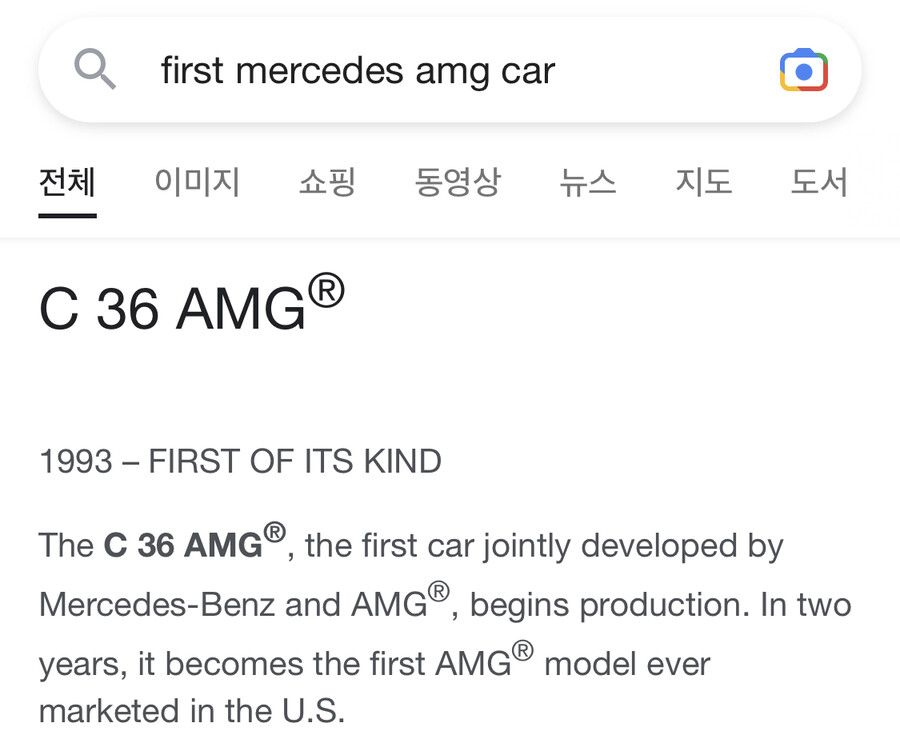Viewport: 900px width, 755px height.
Task: Switch to the 이미지 images tab
Action: point(197,182)
